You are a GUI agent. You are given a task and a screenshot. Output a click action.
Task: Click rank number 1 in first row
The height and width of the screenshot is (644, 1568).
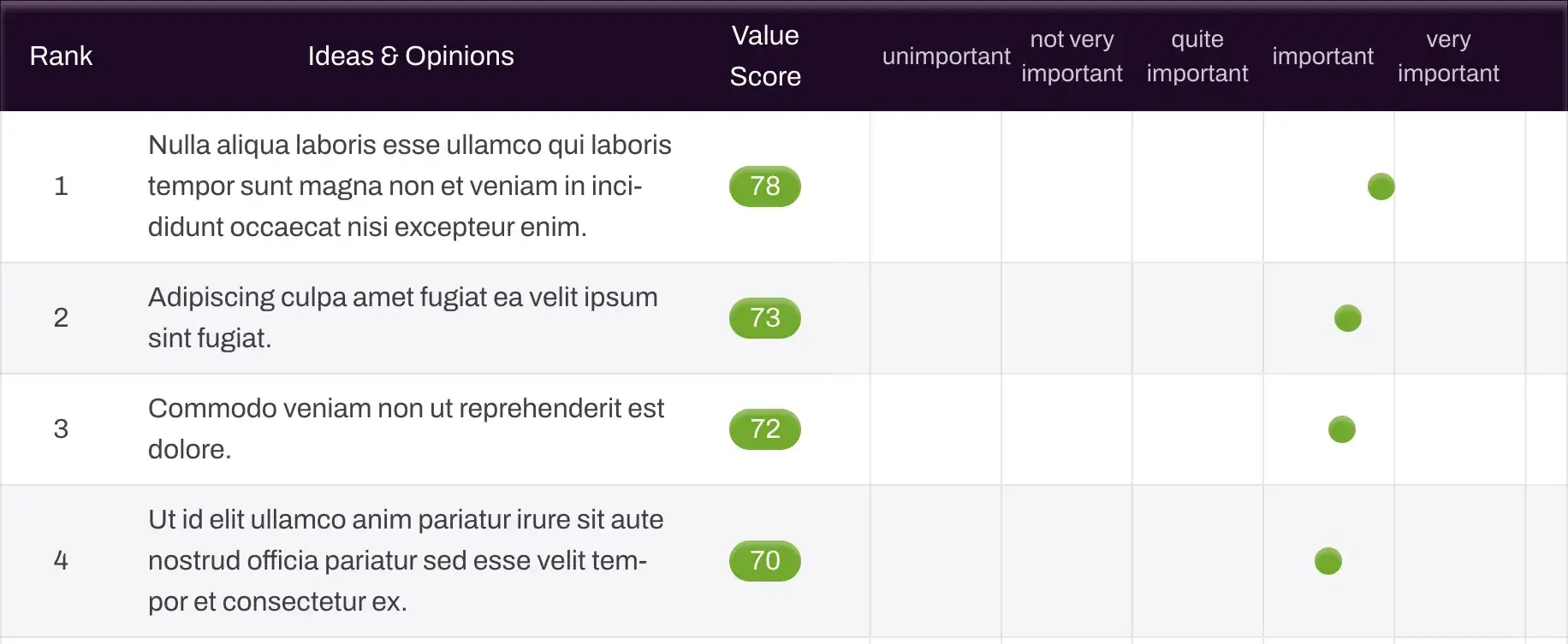[61, 186]
